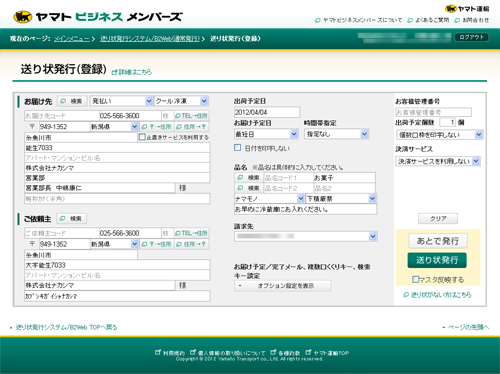The image size is (500, 374).
Task: Toggle the マスタ反映する checkbox
Action: 416,279
